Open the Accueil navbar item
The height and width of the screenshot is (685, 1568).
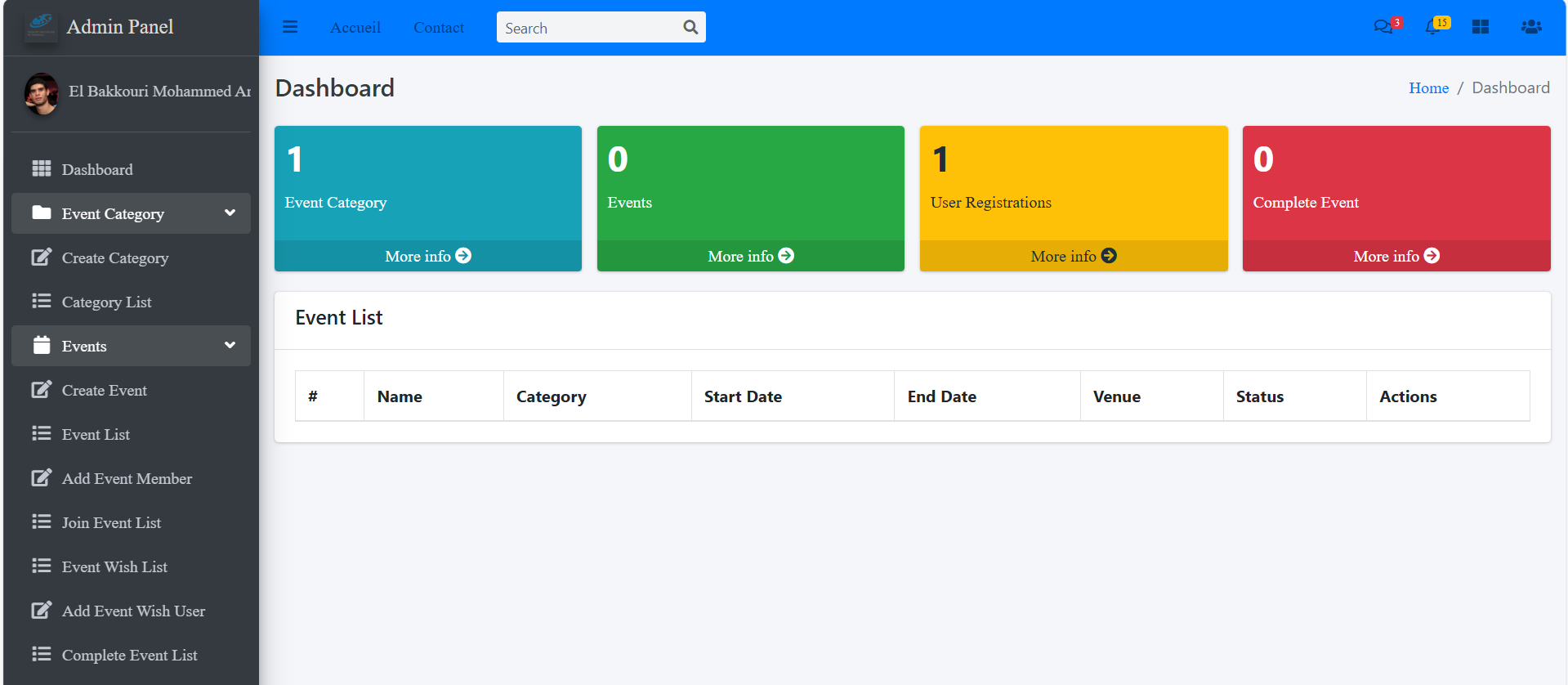click(355, 28)
